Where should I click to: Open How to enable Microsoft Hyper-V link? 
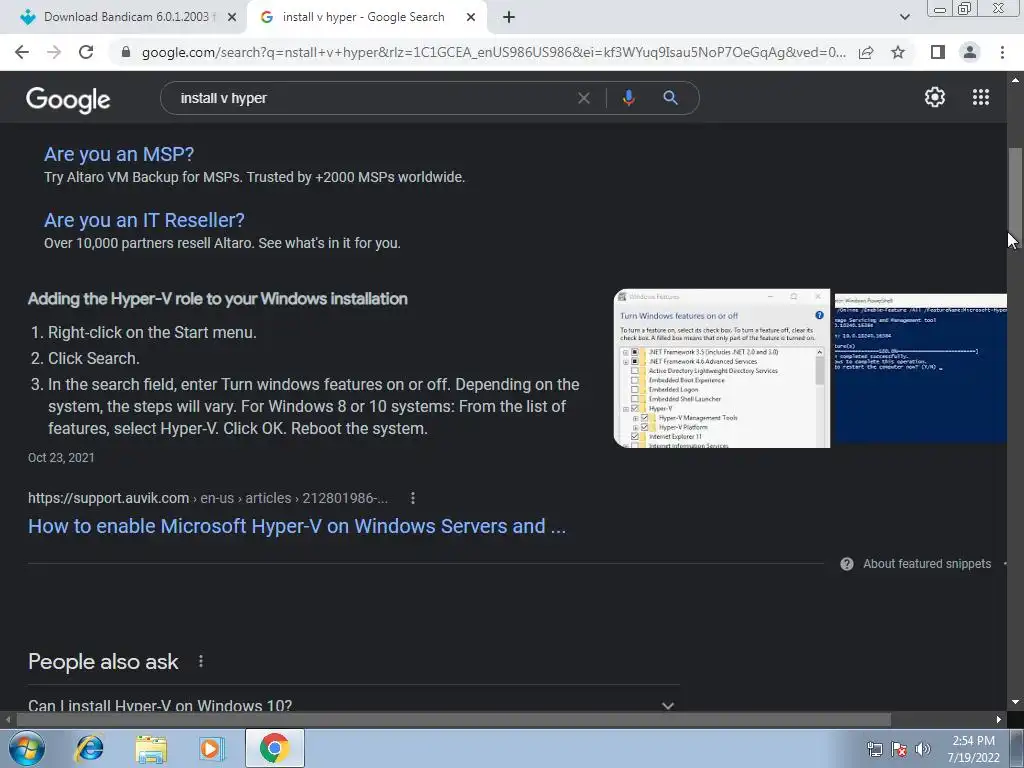coord(297,526)
